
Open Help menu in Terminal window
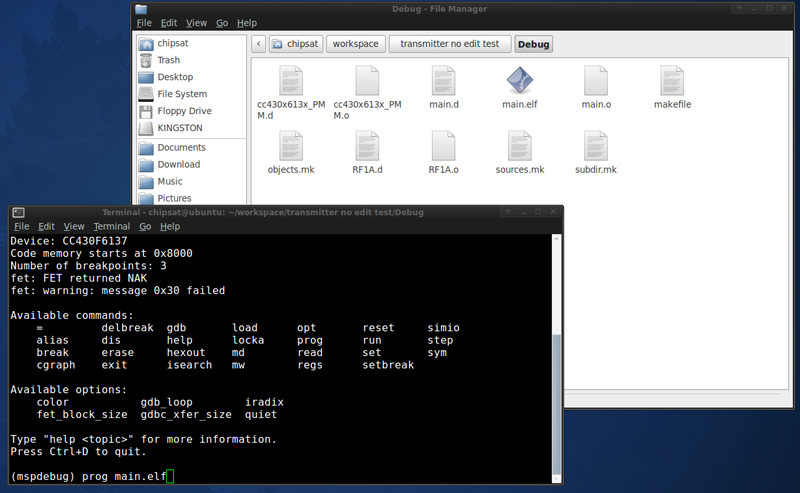170,226
